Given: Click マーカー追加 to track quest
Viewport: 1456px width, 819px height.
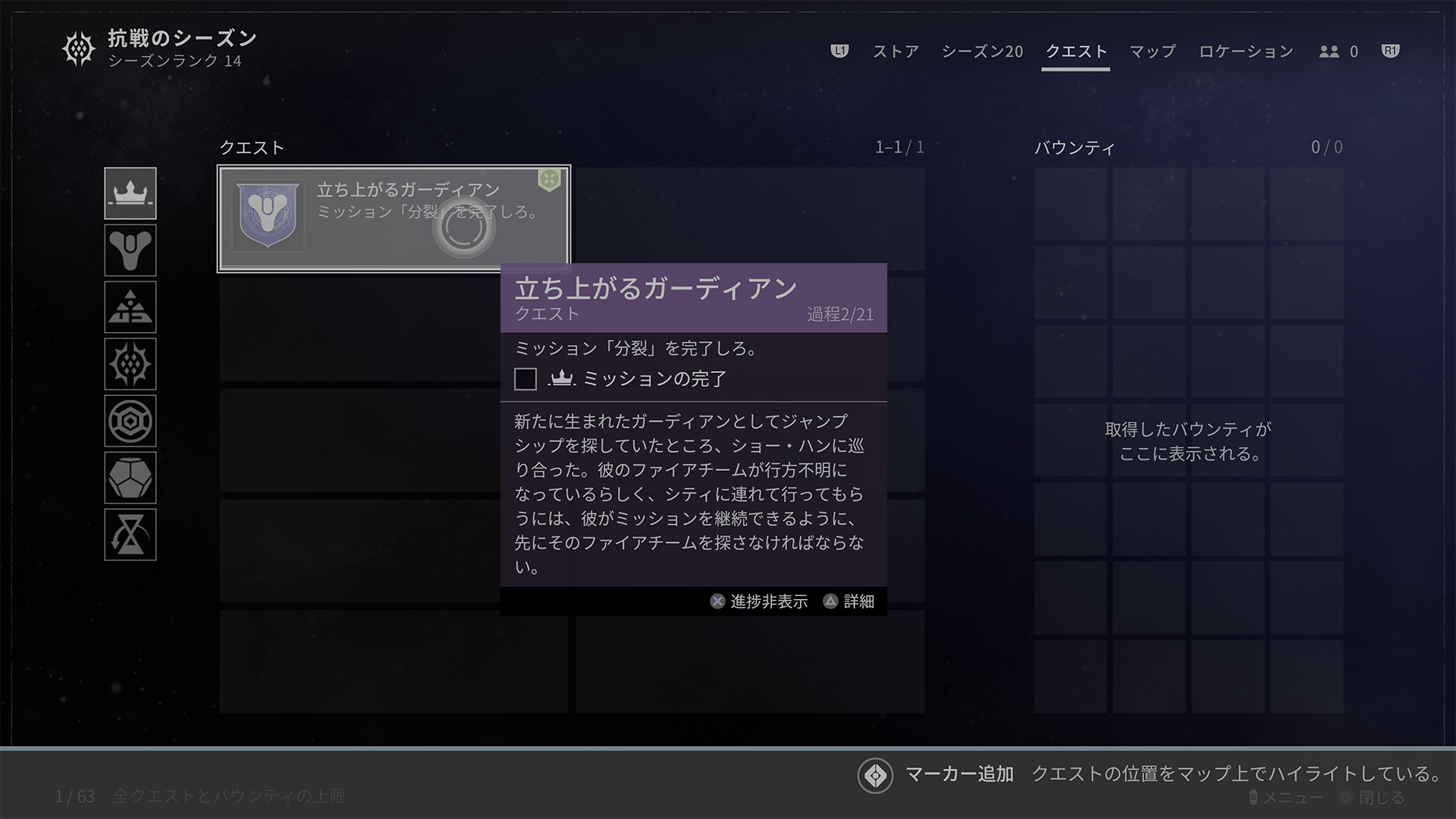Looking at the screenshot, I should pos(959,774).
